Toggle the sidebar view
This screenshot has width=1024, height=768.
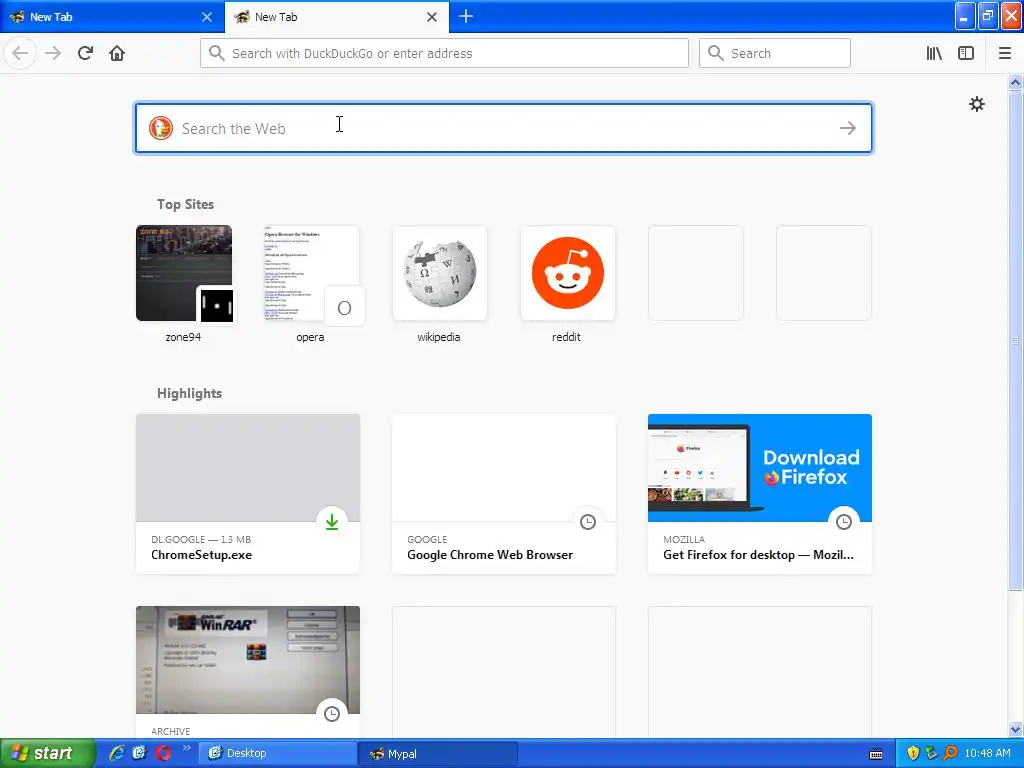(966, 53)
